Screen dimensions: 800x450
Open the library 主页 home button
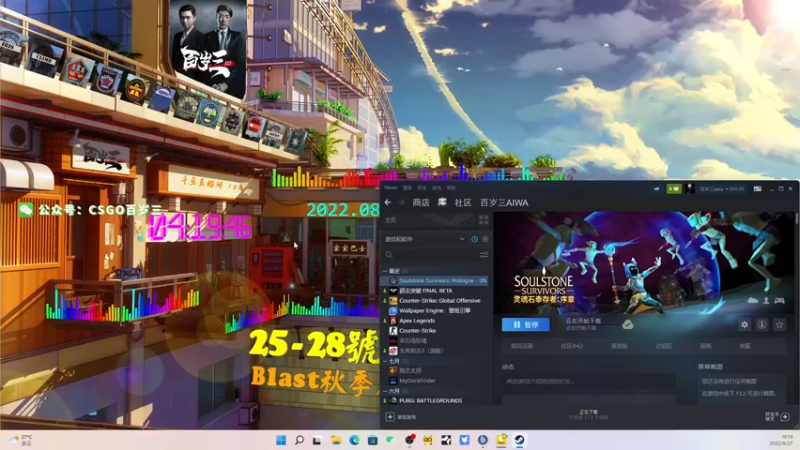429,220
